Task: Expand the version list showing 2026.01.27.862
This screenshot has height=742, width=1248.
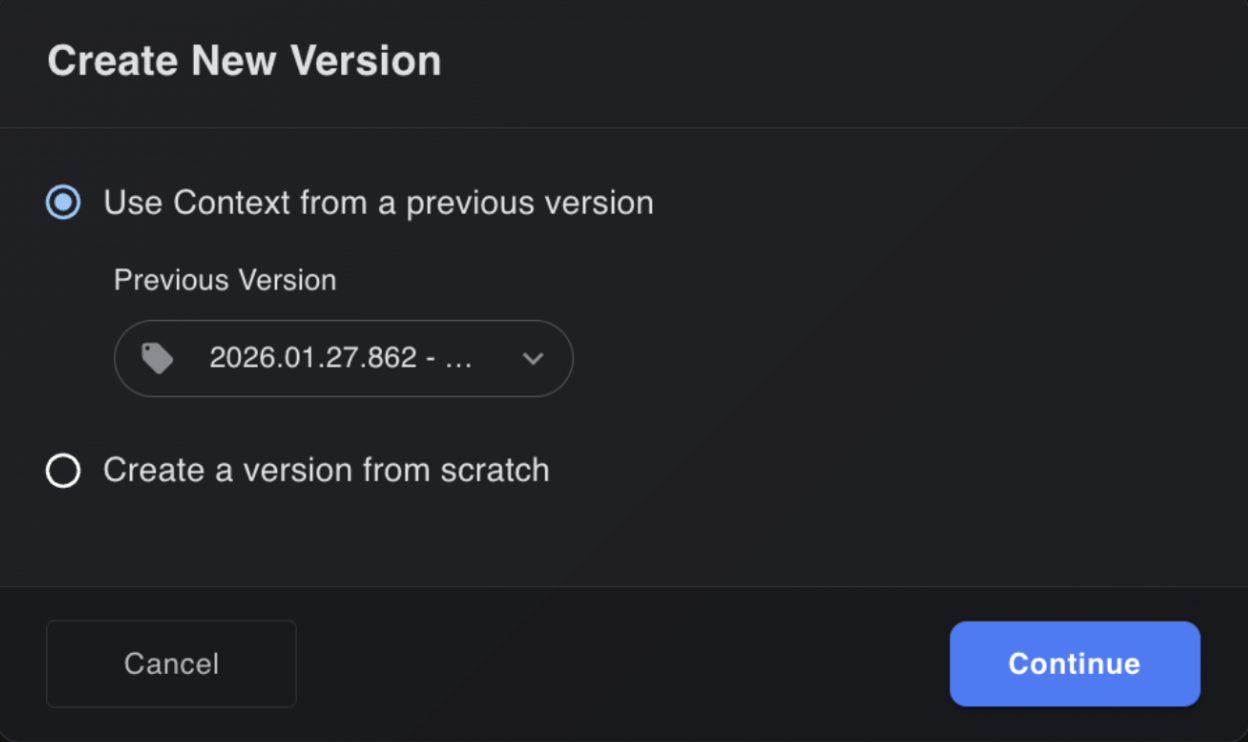Action: pyautogui.click(x=343, y=358)
